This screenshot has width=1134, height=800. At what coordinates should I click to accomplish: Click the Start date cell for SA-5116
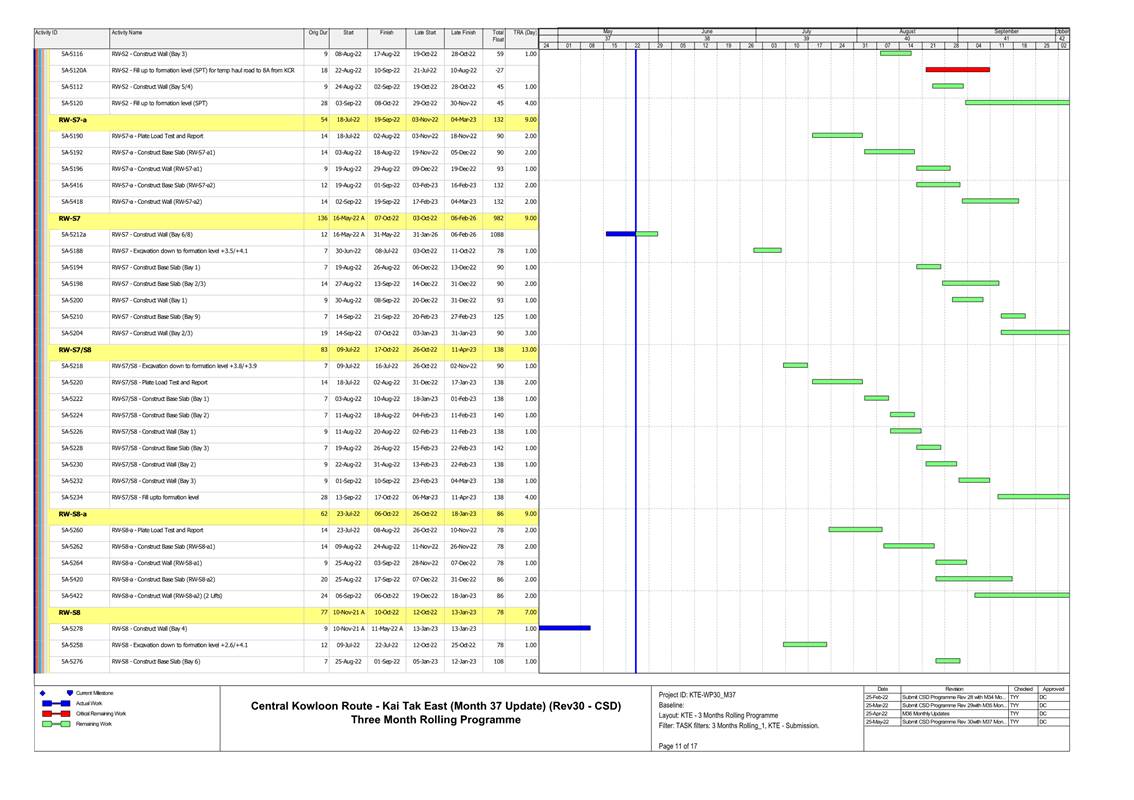(348, 54)
